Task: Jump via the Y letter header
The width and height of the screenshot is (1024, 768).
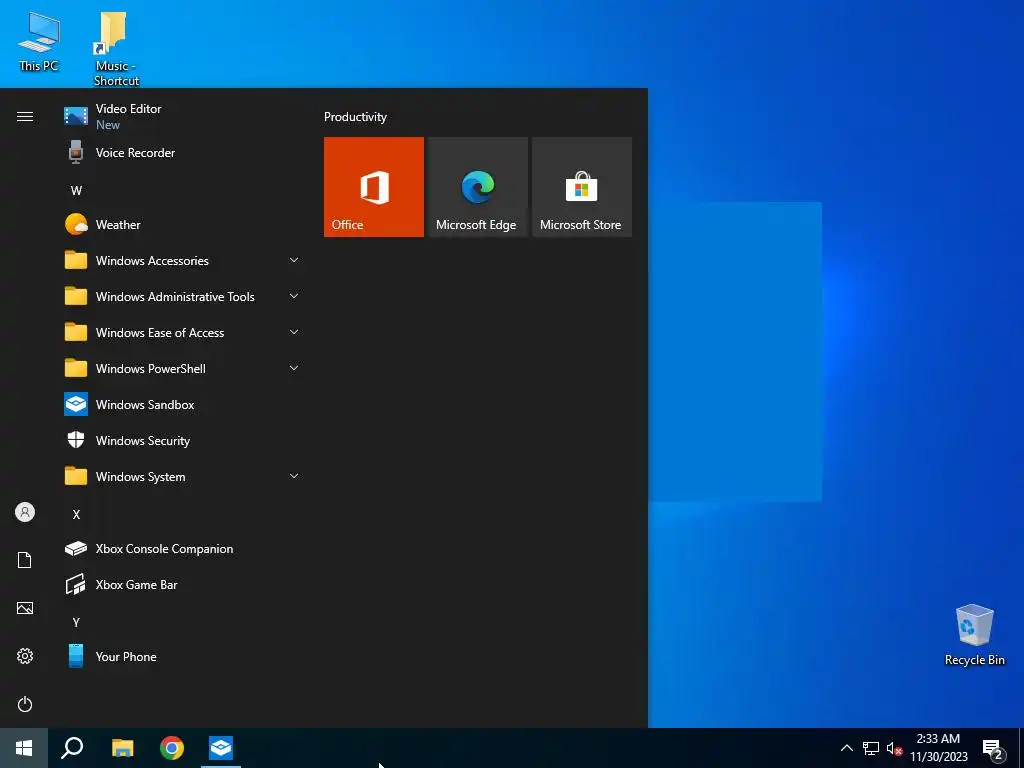Action: (76, 622)
